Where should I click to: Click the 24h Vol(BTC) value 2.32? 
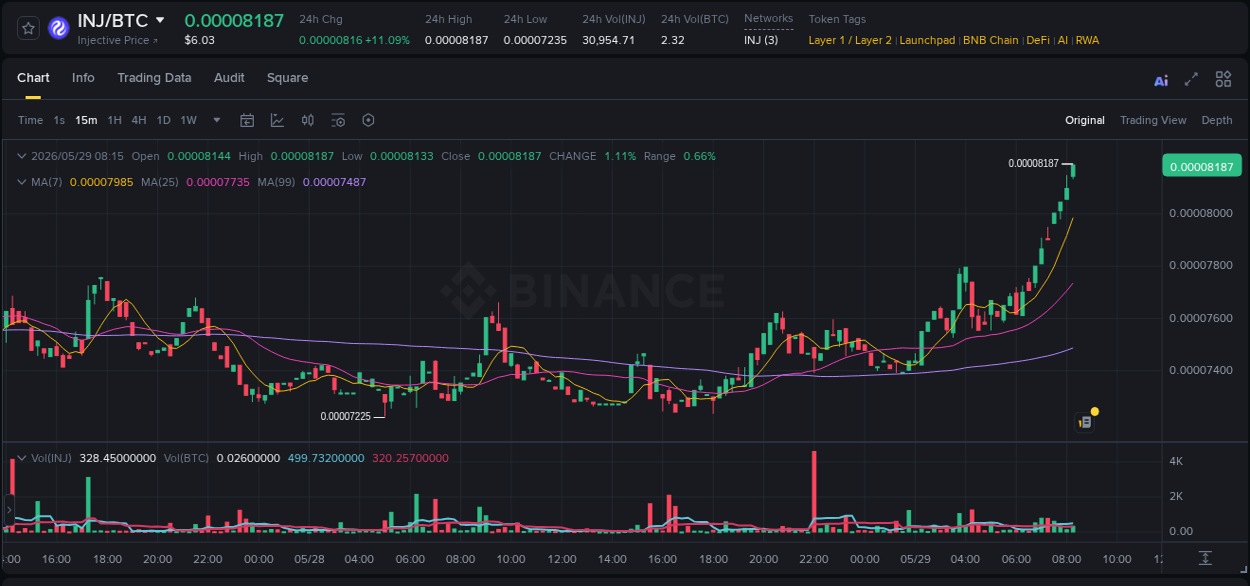[x=673, y=40]
